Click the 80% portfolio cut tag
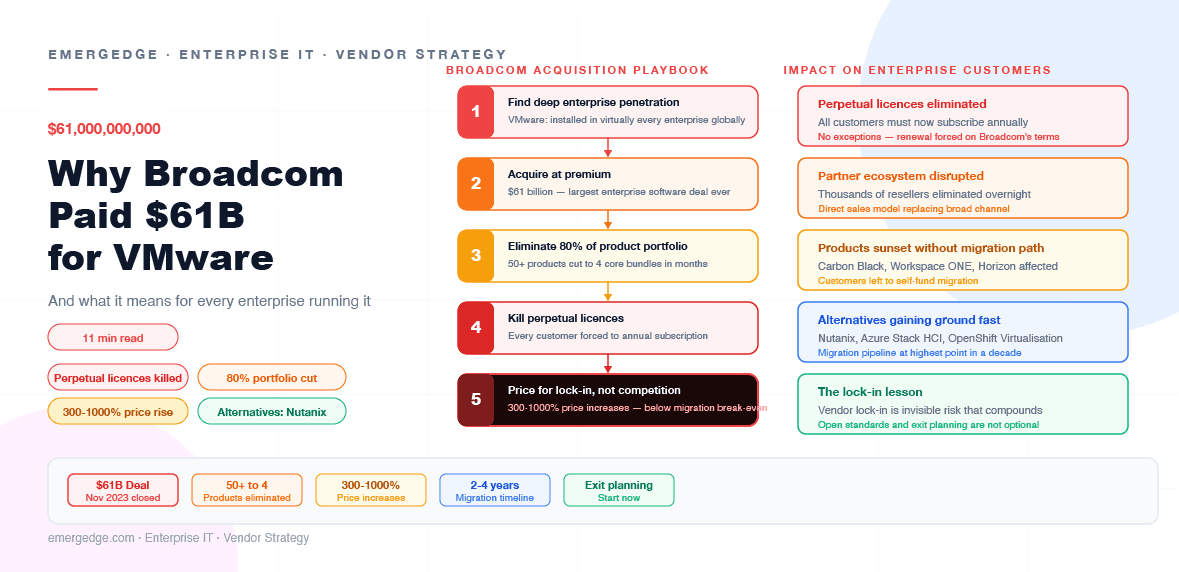This screenshot has width=1179, height=572. tap(271, 378)
